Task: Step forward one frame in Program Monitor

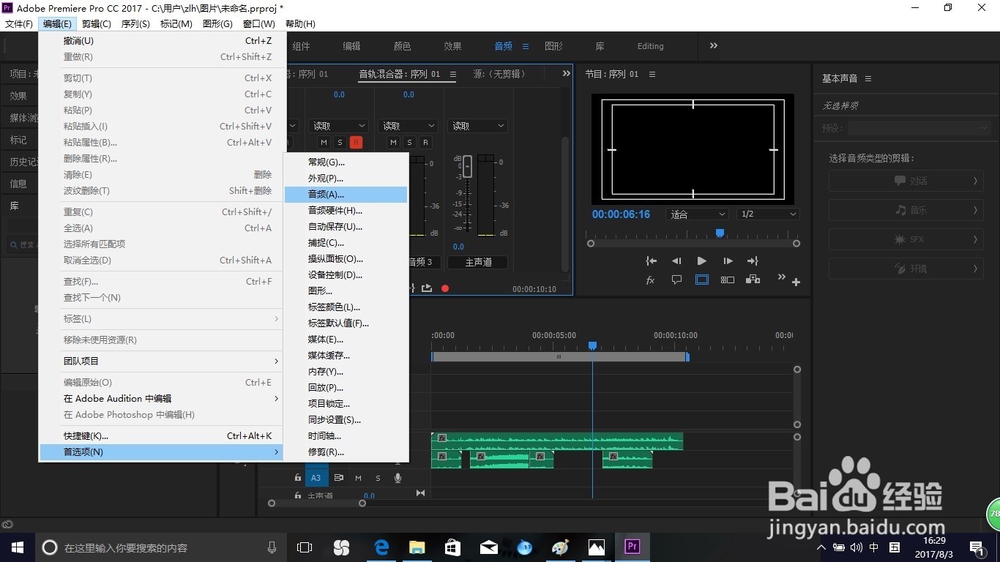Action: (x=727, y=260)
